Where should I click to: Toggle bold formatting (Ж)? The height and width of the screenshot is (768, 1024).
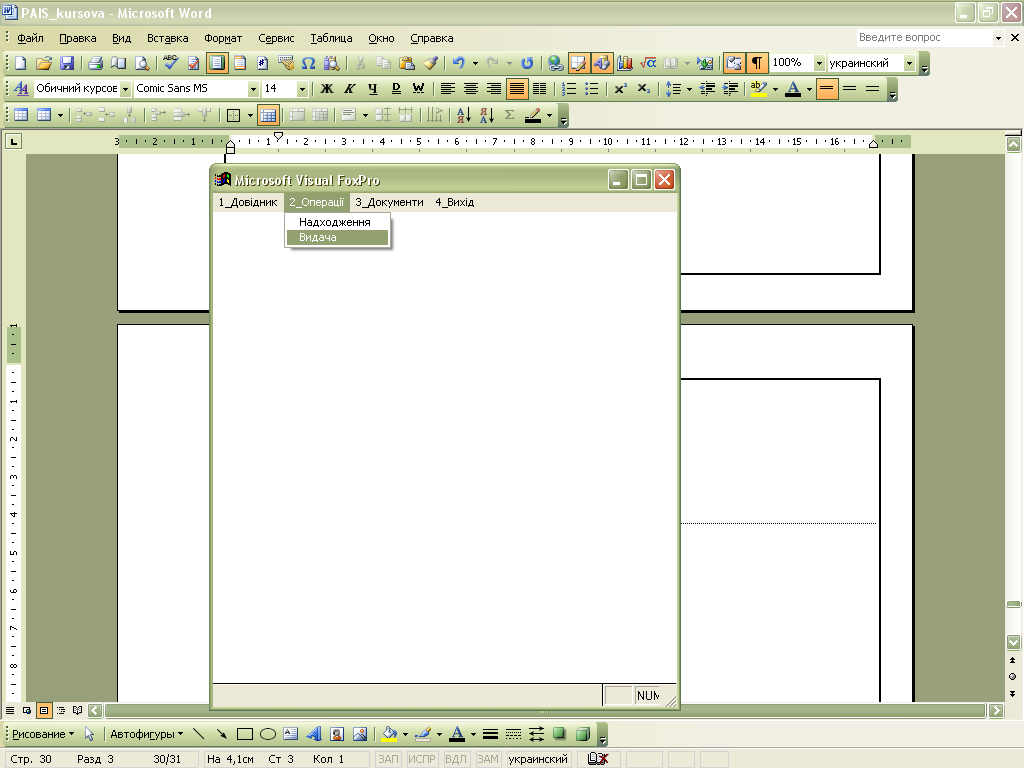[x=327, y=89]
